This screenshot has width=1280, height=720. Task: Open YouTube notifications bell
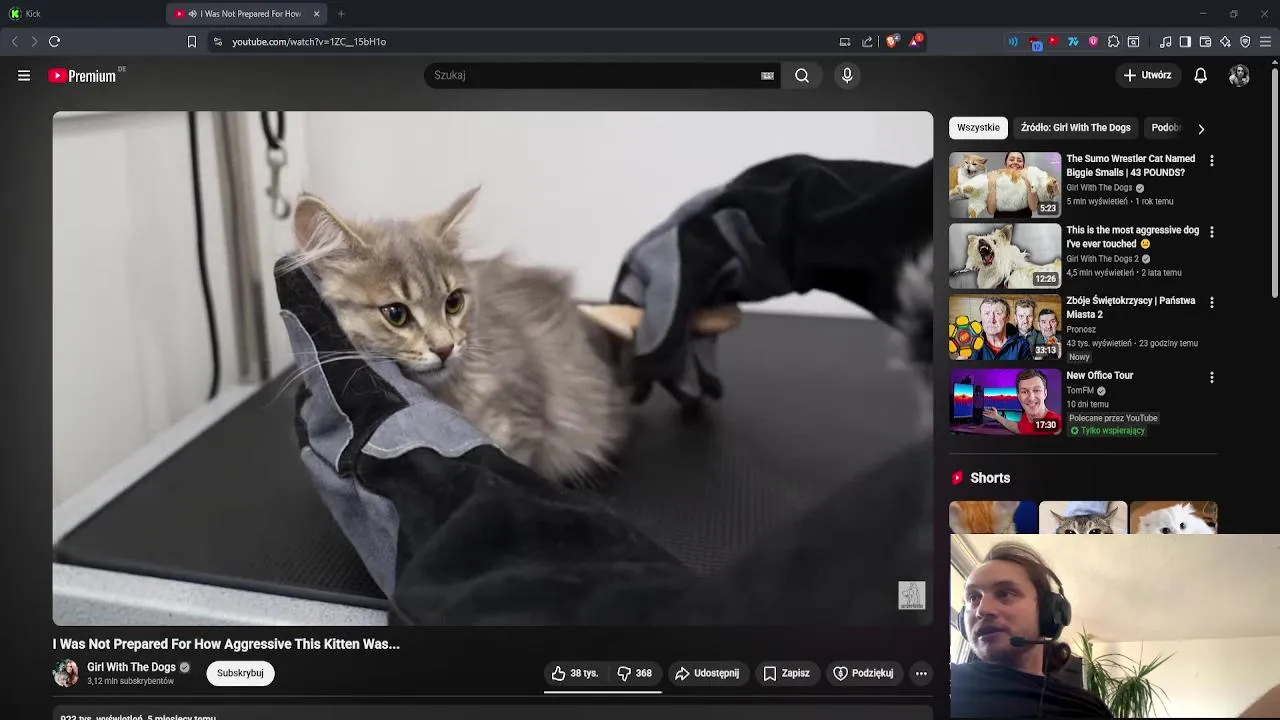tap(1201, 75)
